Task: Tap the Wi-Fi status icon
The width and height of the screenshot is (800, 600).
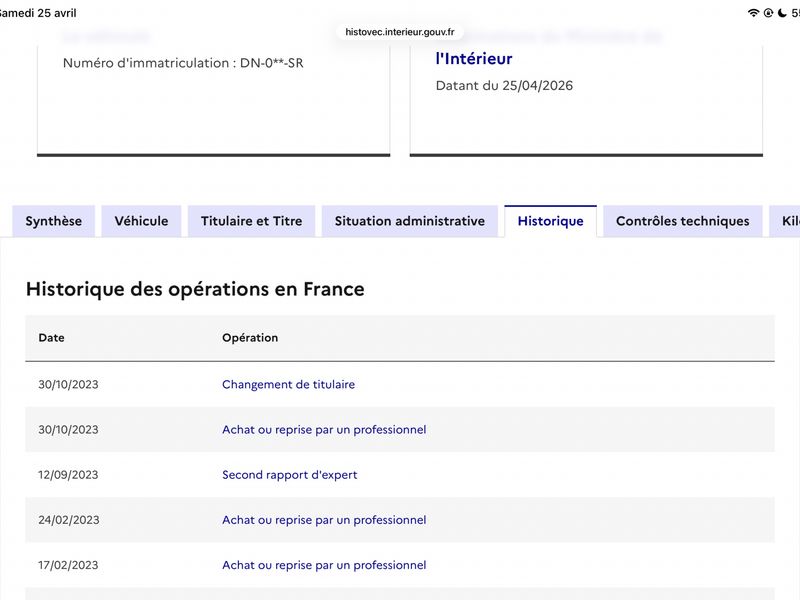Action: click(x=753, y=13)
